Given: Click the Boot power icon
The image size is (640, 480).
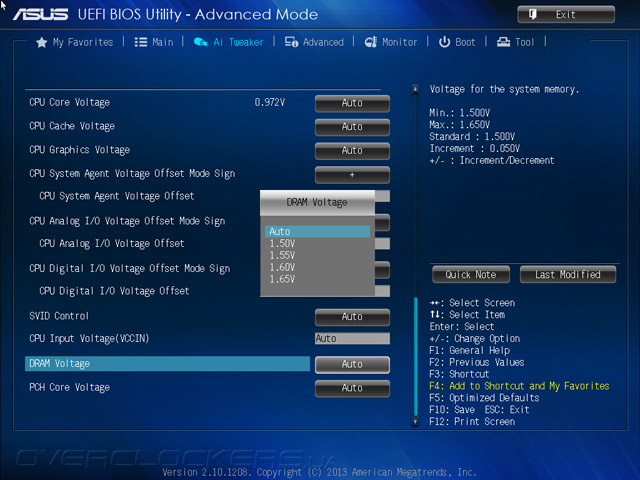Looking at the screenshot, I should click(x=444, y=42).
